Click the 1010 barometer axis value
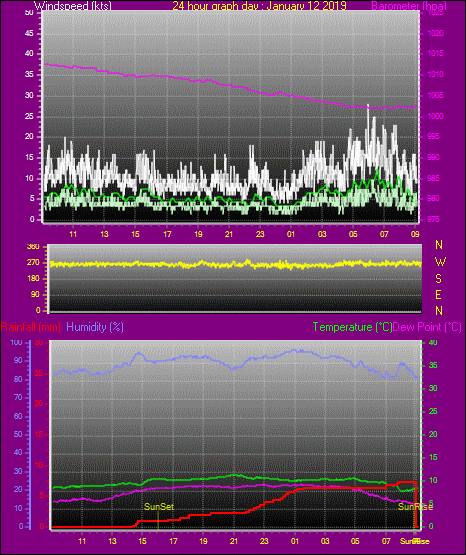Viewport: 466px width, 555px height. [436, 74]
